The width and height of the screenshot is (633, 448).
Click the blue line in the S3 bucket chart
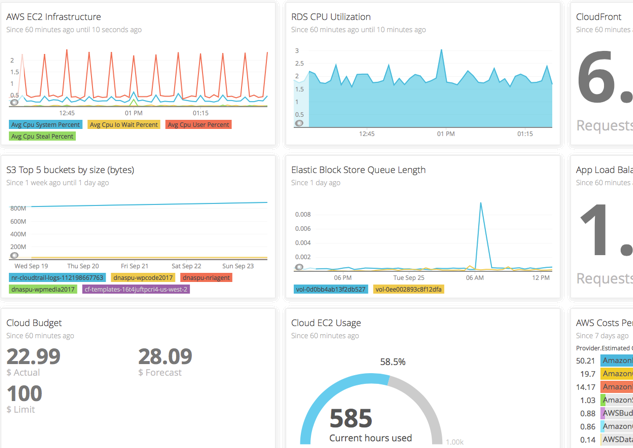[x=149, y=204]
